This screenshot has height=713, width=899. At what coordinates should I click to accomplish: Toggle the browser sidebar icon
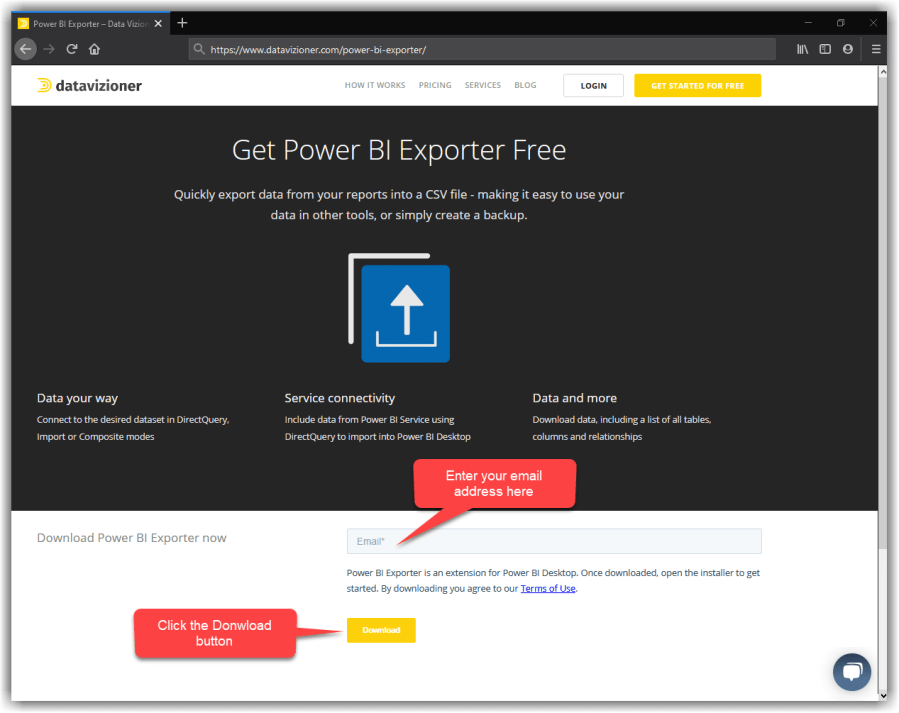(x=825, y=49)
